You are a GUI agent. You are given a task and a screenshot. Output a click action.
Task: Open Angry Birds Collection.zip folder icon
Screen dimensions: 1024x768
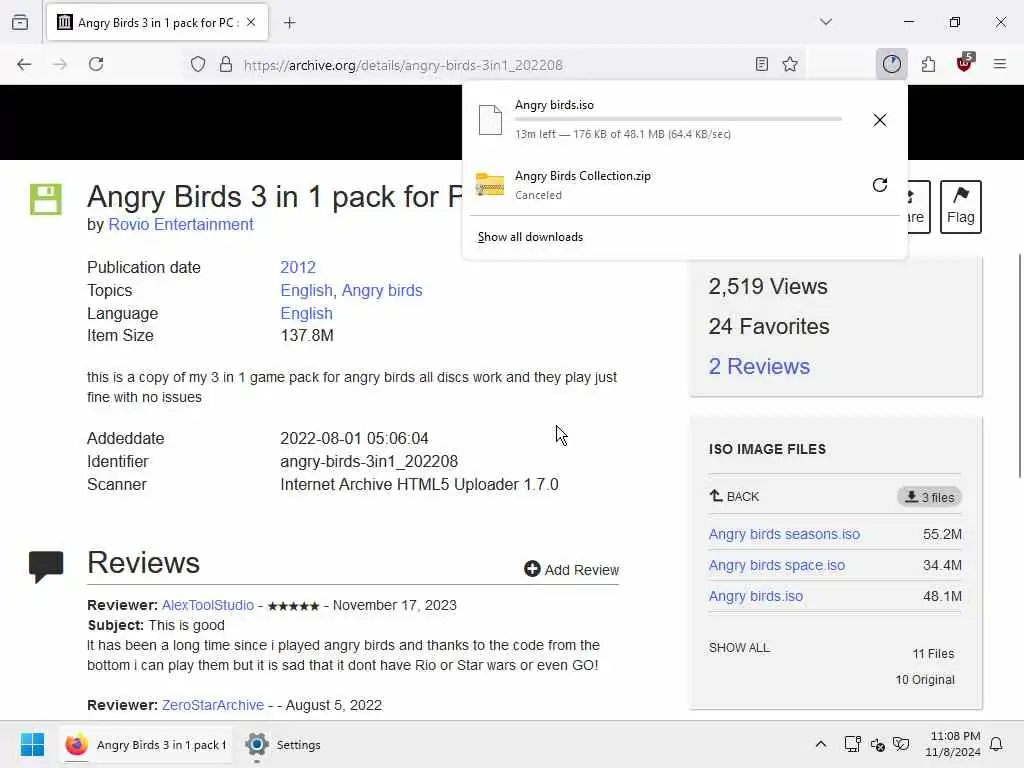pos(490,184)
